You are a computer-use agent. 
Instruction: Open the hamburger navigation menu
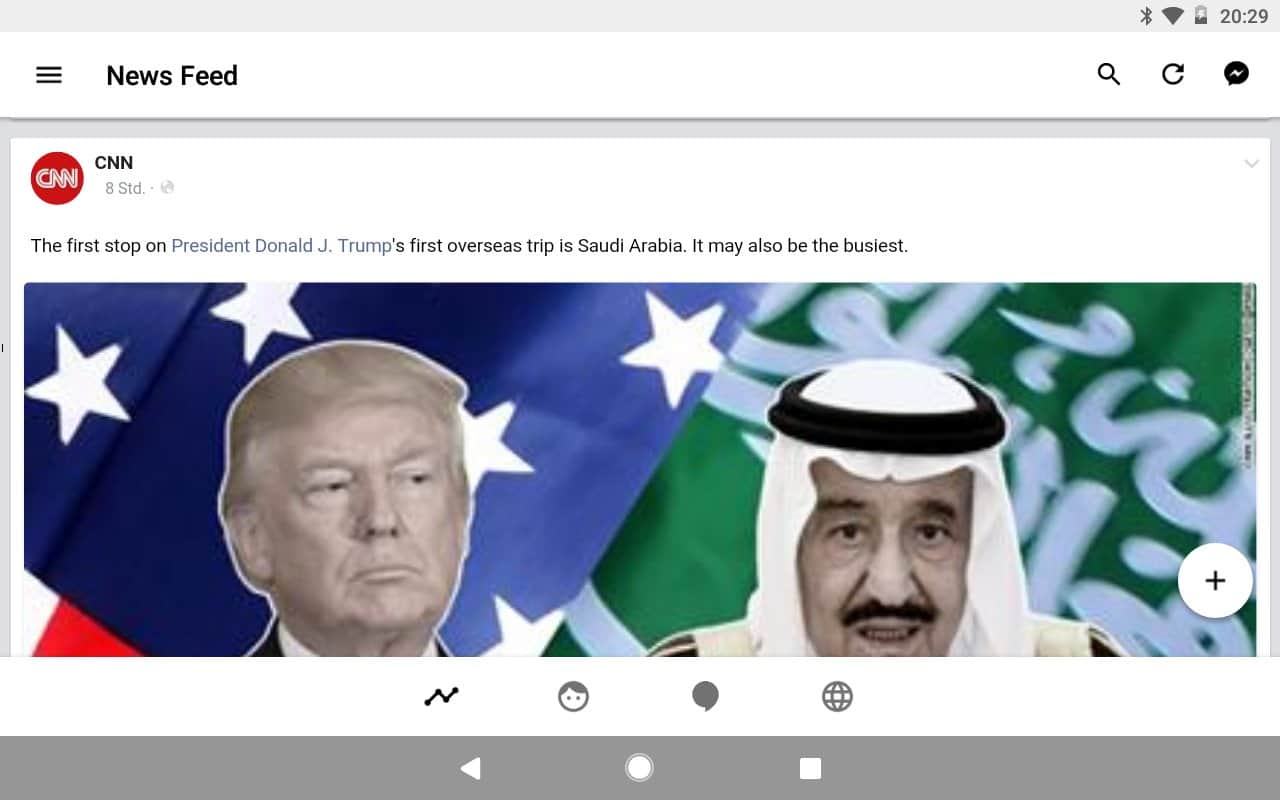pyautogui.click(x=48, y=75)
